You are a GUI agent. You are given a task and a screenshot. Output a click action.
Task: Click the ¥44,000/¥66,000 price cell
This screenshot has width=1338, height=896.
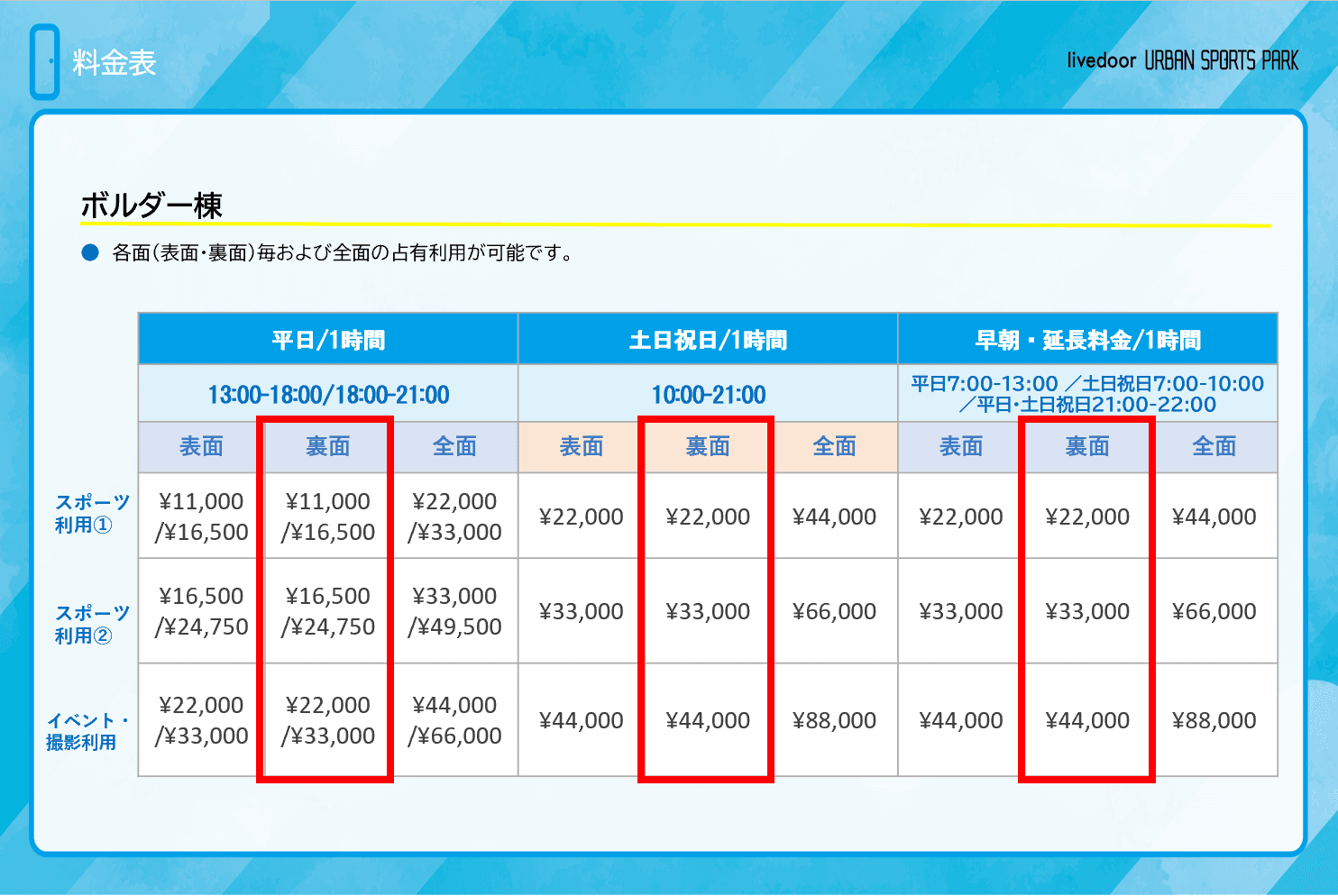pos(454,720)
